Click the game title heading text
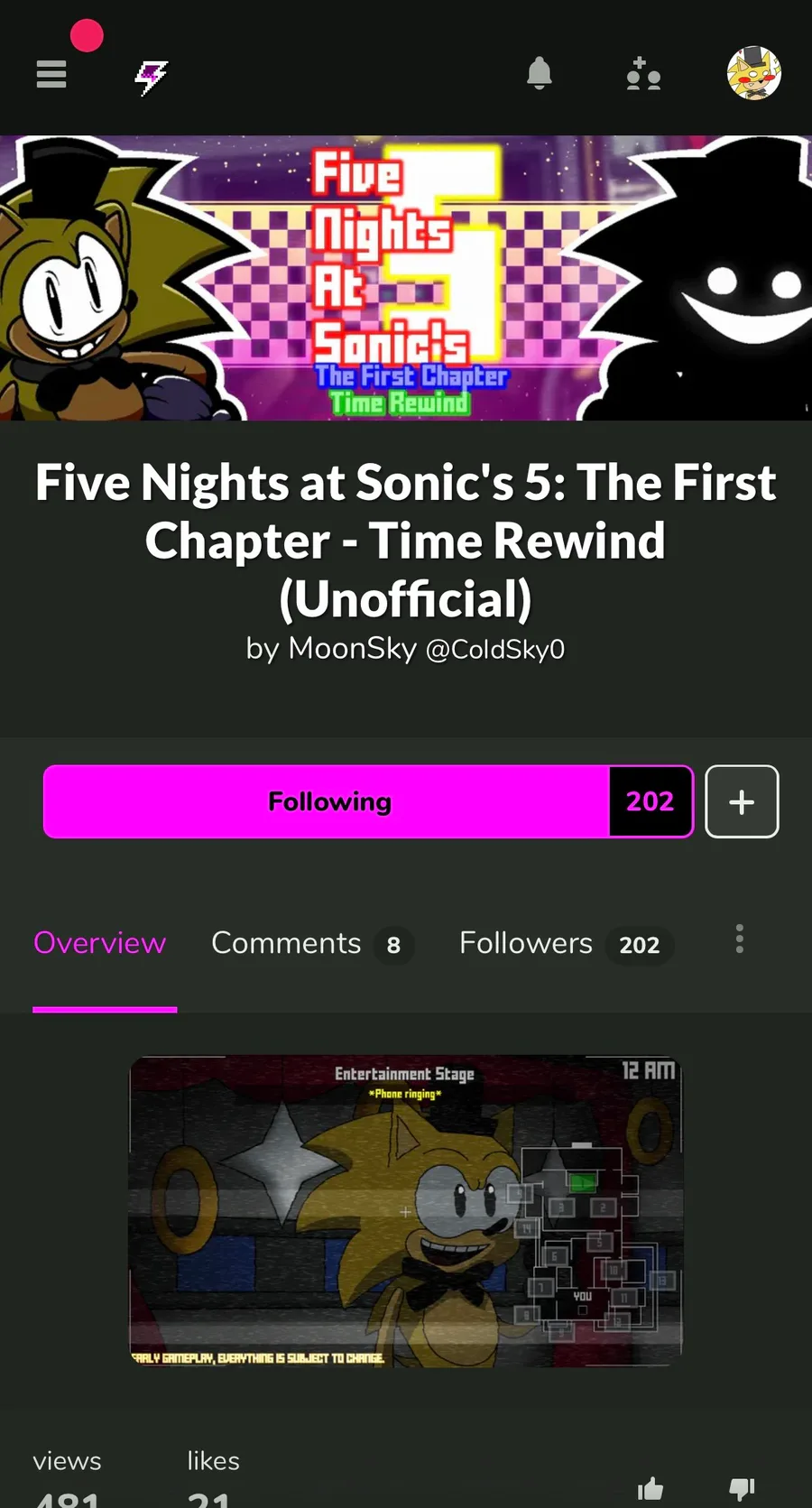Image resolution: width=812 pixels, height=1508 pixels. pyautogui.click(x=406, y=541)
